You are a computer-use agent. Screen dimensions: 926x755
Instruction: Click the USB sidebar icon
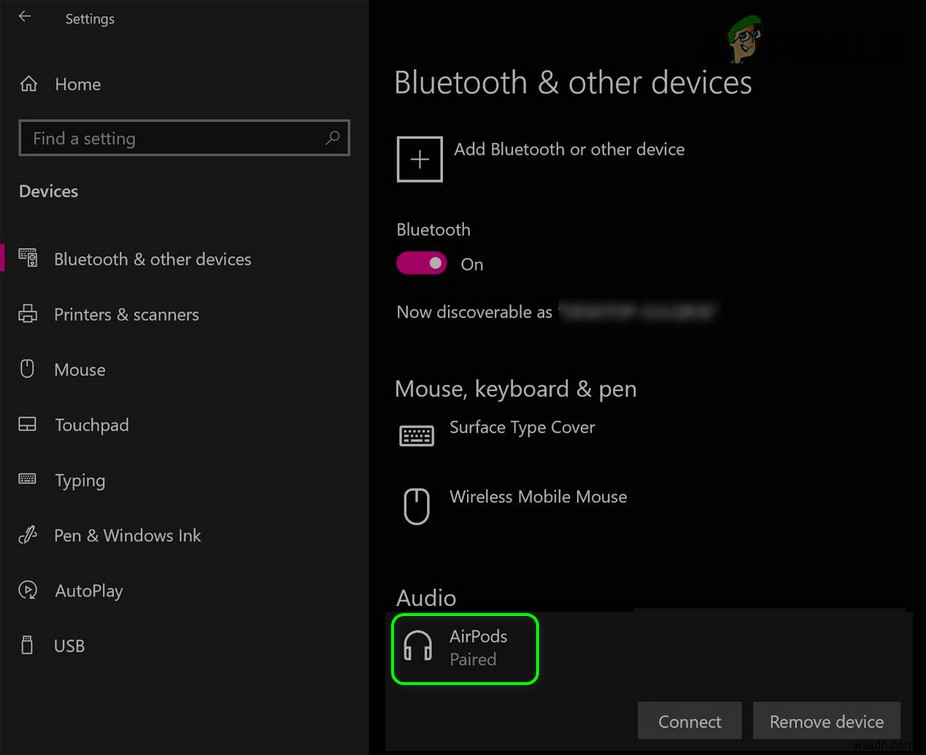[x=27, y=645]
